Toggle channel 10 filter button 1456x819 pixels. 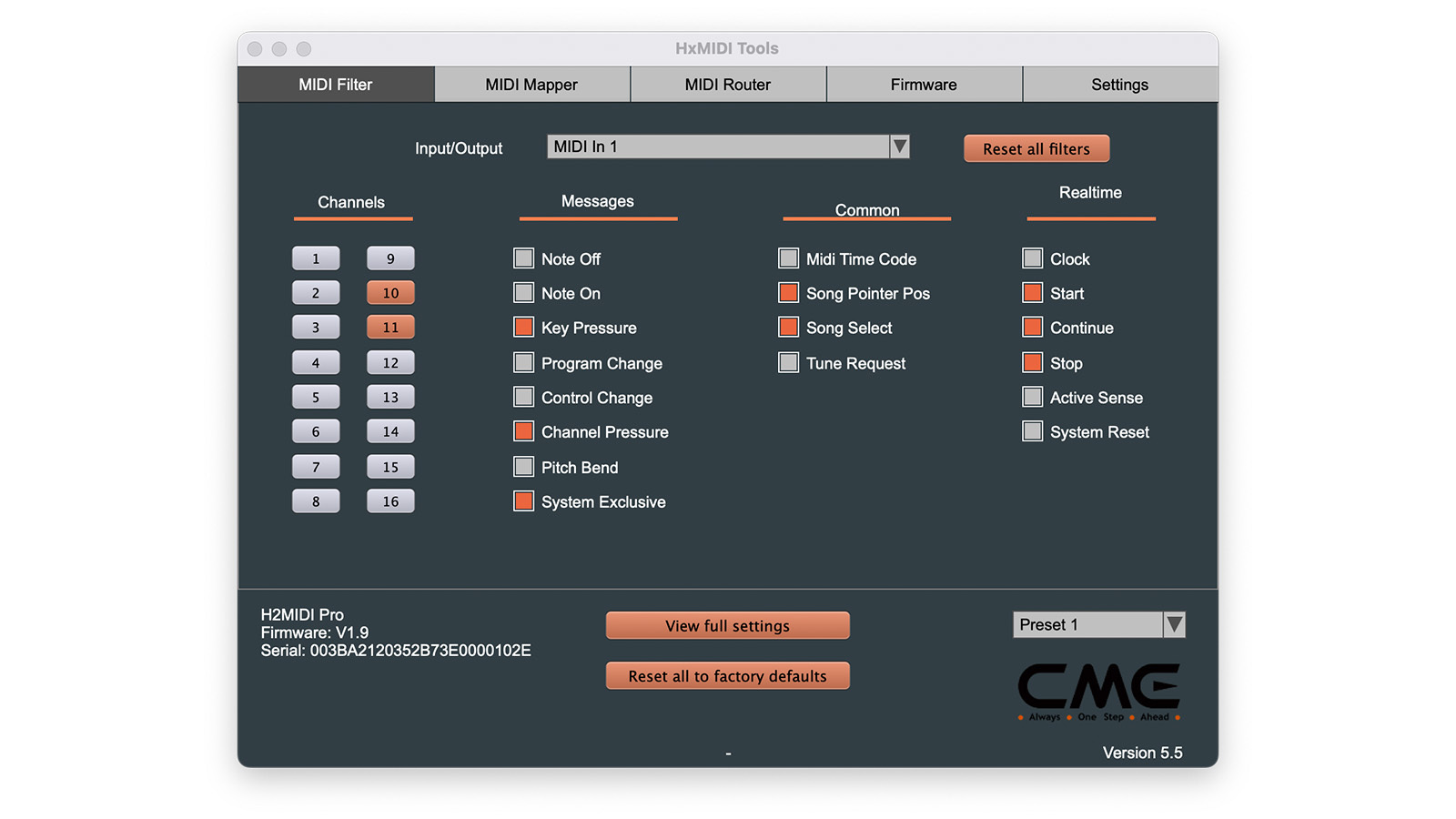pos(390,293)
